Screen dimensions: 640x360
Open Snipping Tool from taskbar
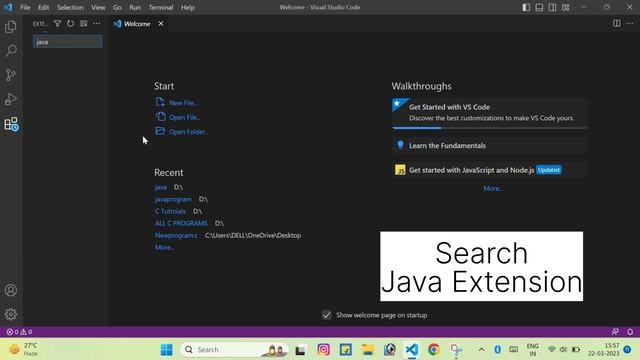click(x=456, y=350)
